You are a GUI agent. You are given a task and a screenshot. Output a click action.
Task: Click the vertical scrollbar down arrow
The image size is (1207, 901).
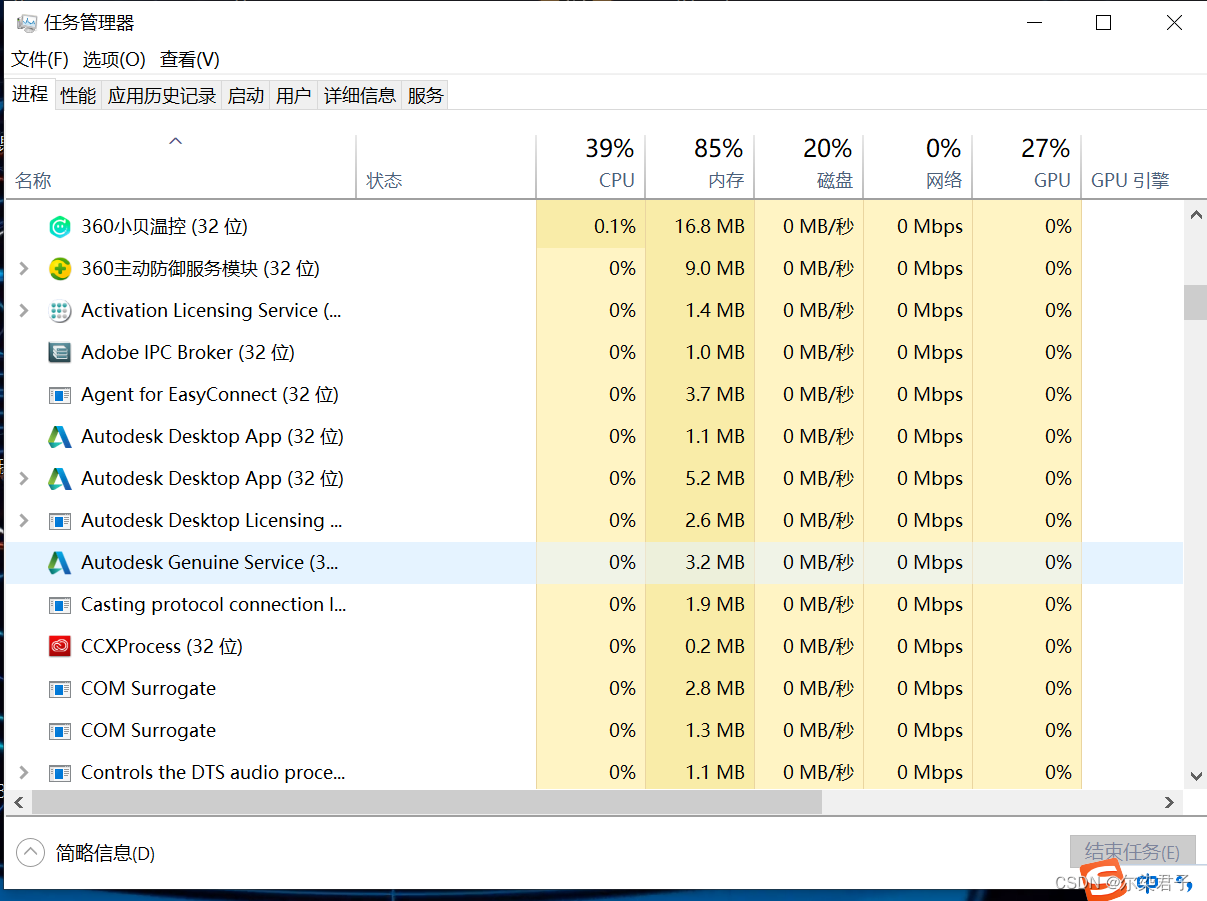1196,776
